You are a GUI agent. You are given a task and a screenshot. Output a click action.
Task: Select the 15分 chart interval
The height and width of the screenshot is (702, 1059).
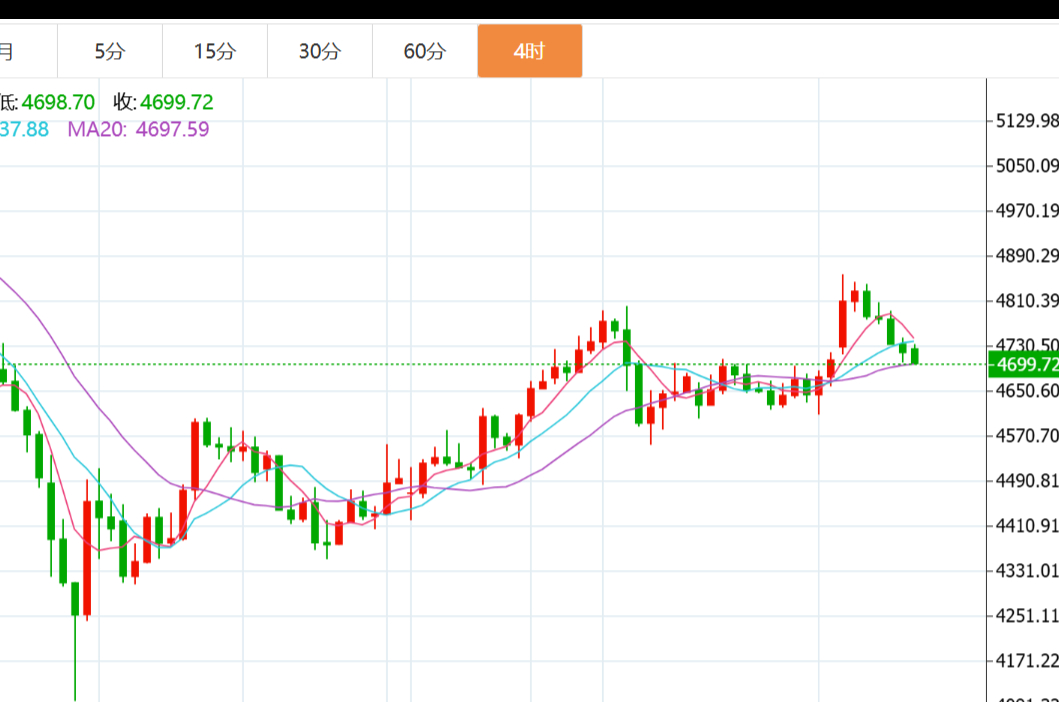pos(215,51)
